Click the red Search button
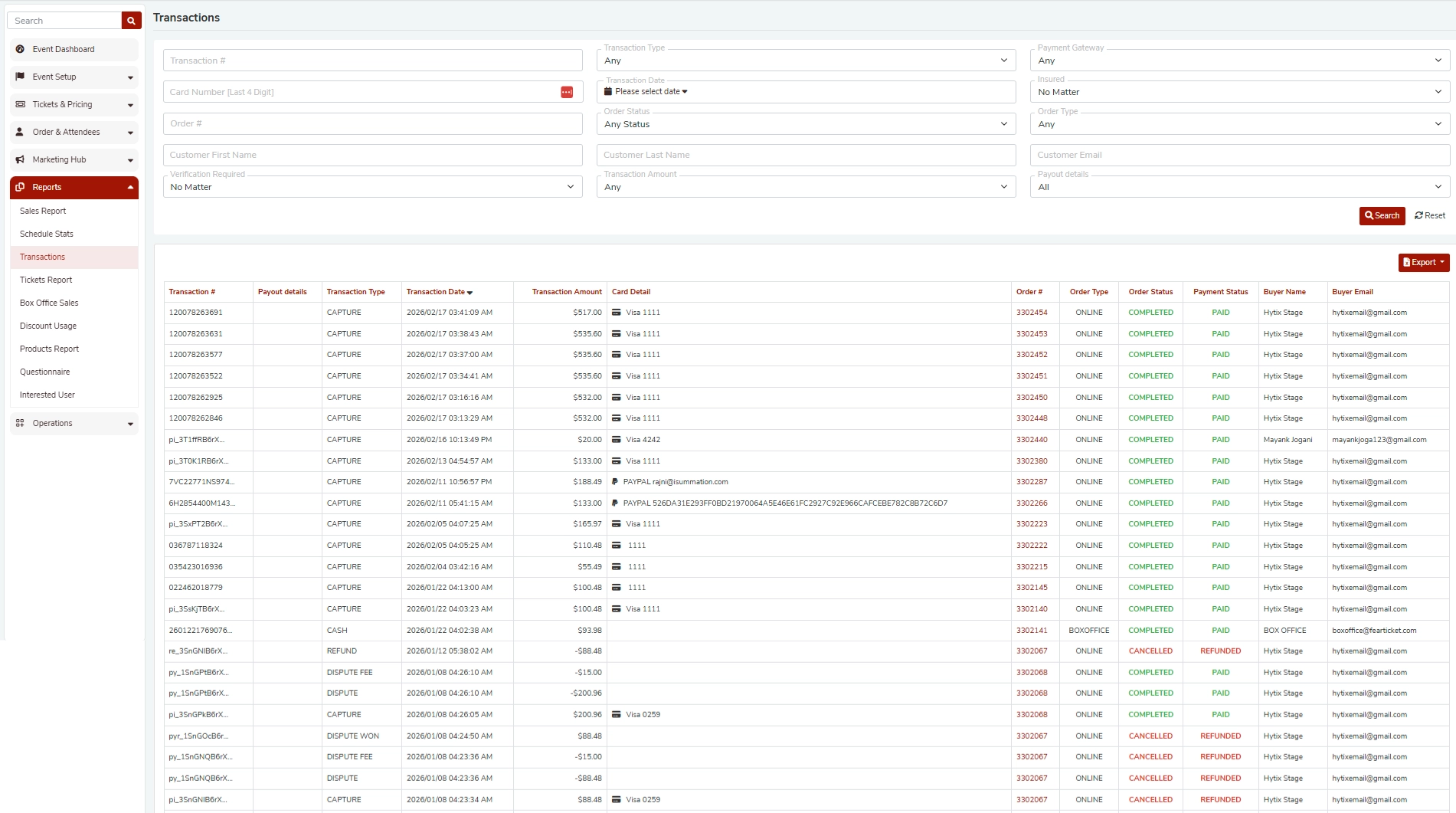 point(1382,216)
